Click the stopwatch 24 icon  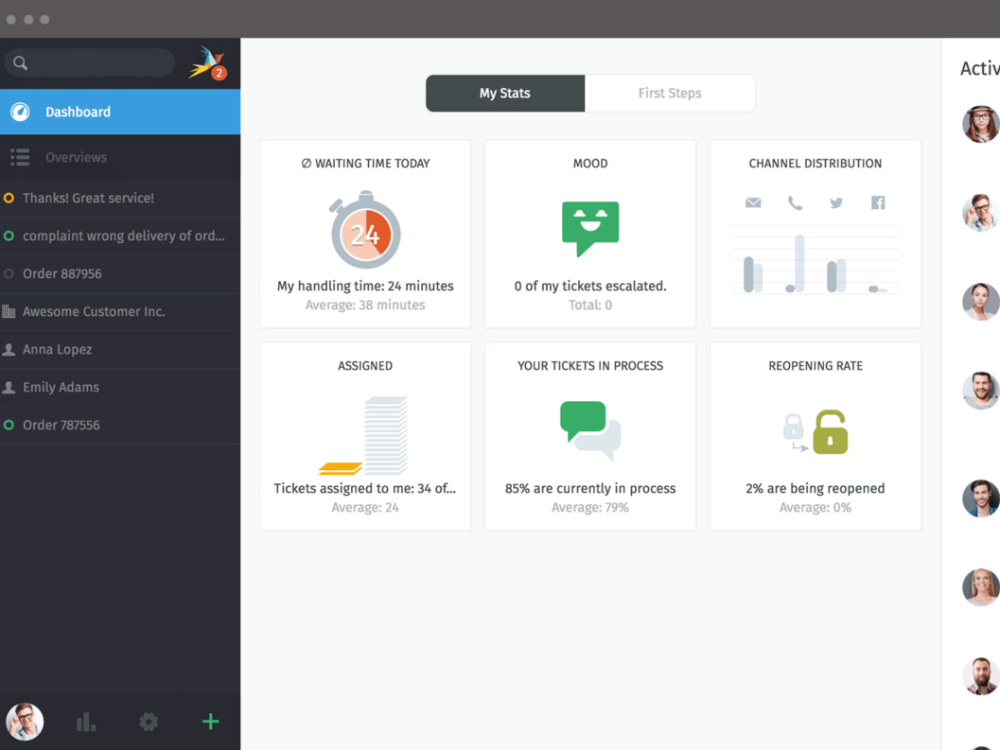click(365, 230)
